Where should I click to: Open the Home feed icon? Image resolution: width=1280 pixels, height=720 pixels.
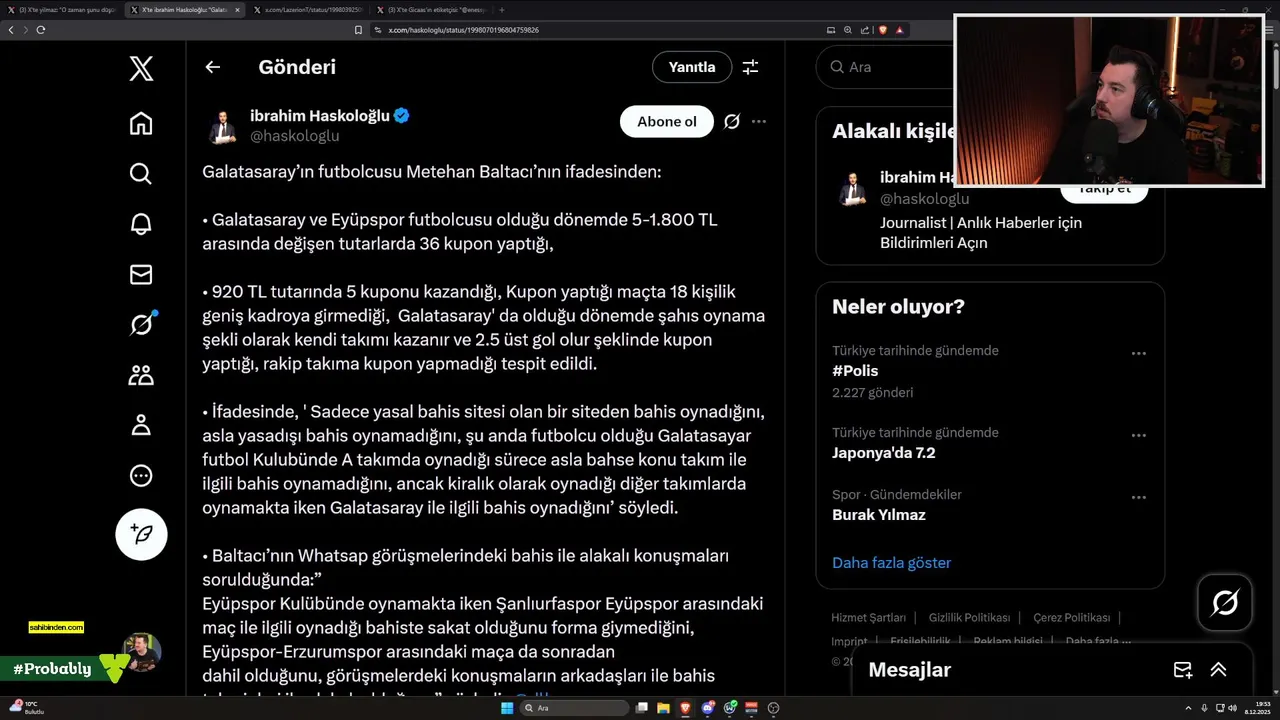point(141,123)
